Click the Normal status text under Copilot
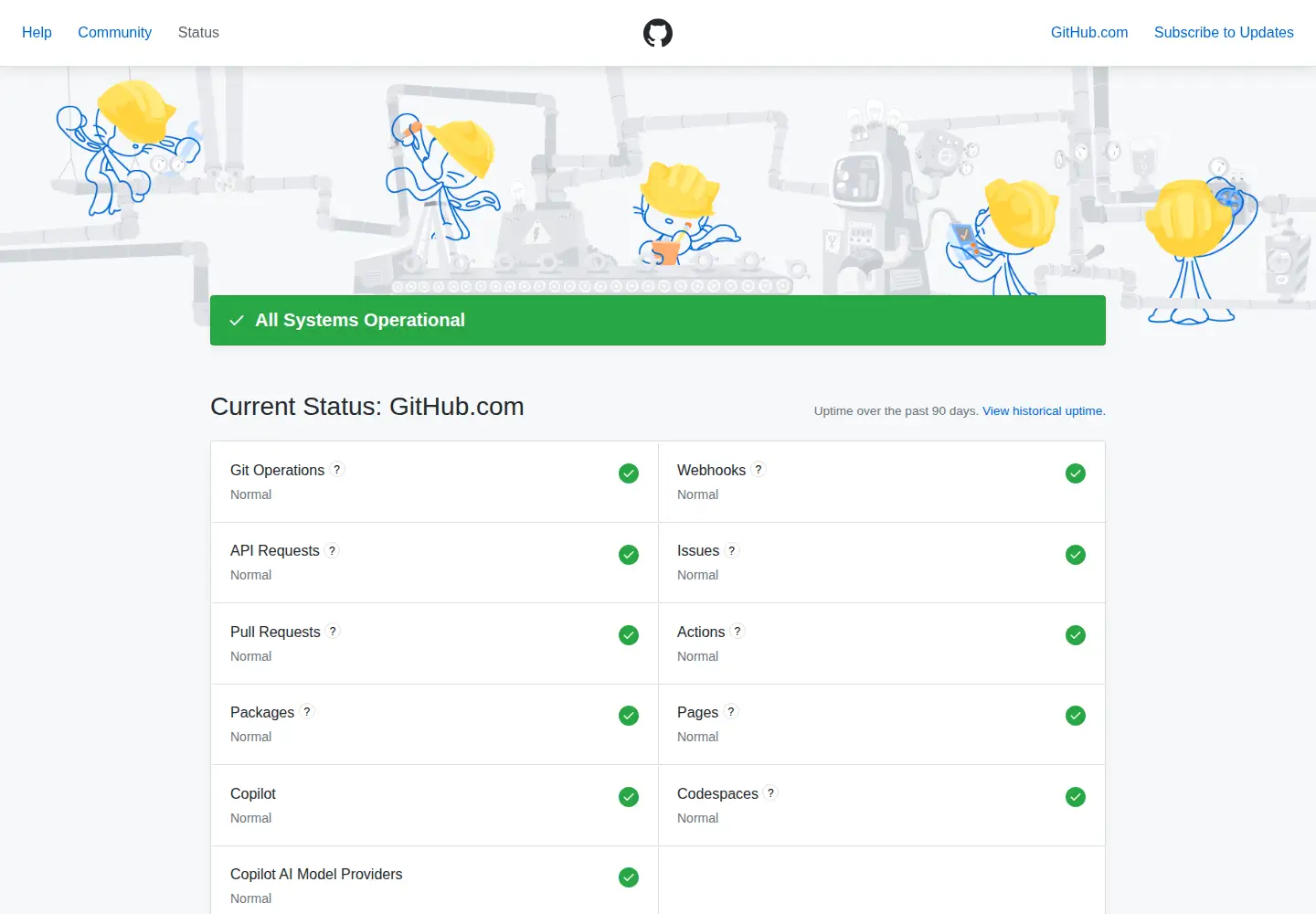 coord(250,818)
